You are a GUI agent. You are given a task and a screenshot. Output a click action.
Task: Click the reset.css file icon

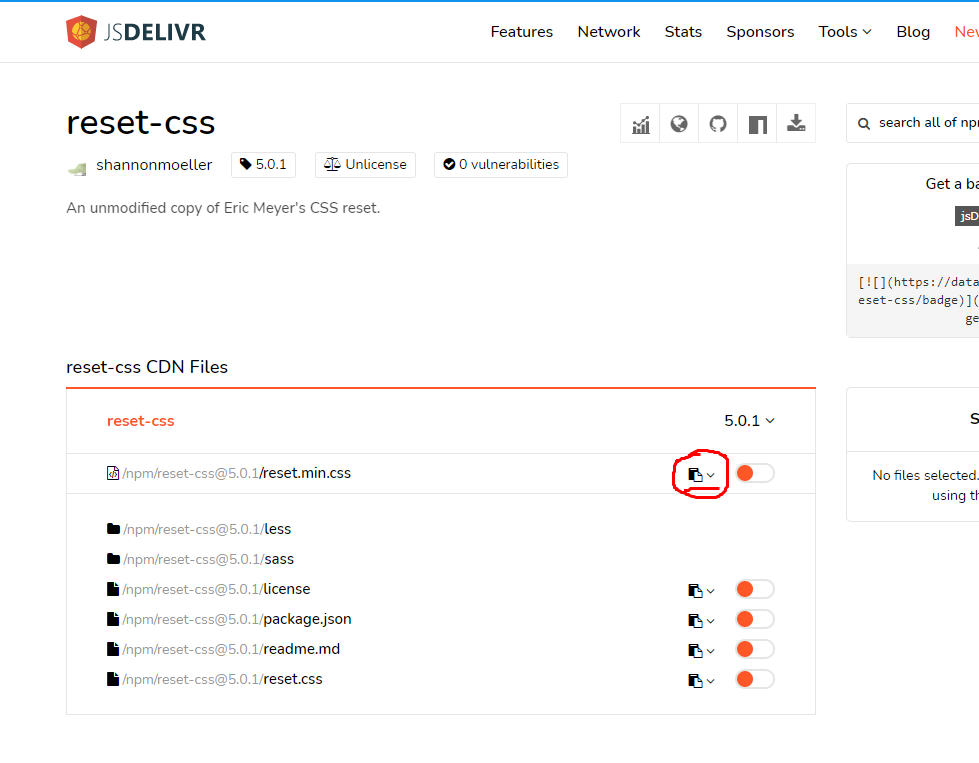[x=112, y=679]
